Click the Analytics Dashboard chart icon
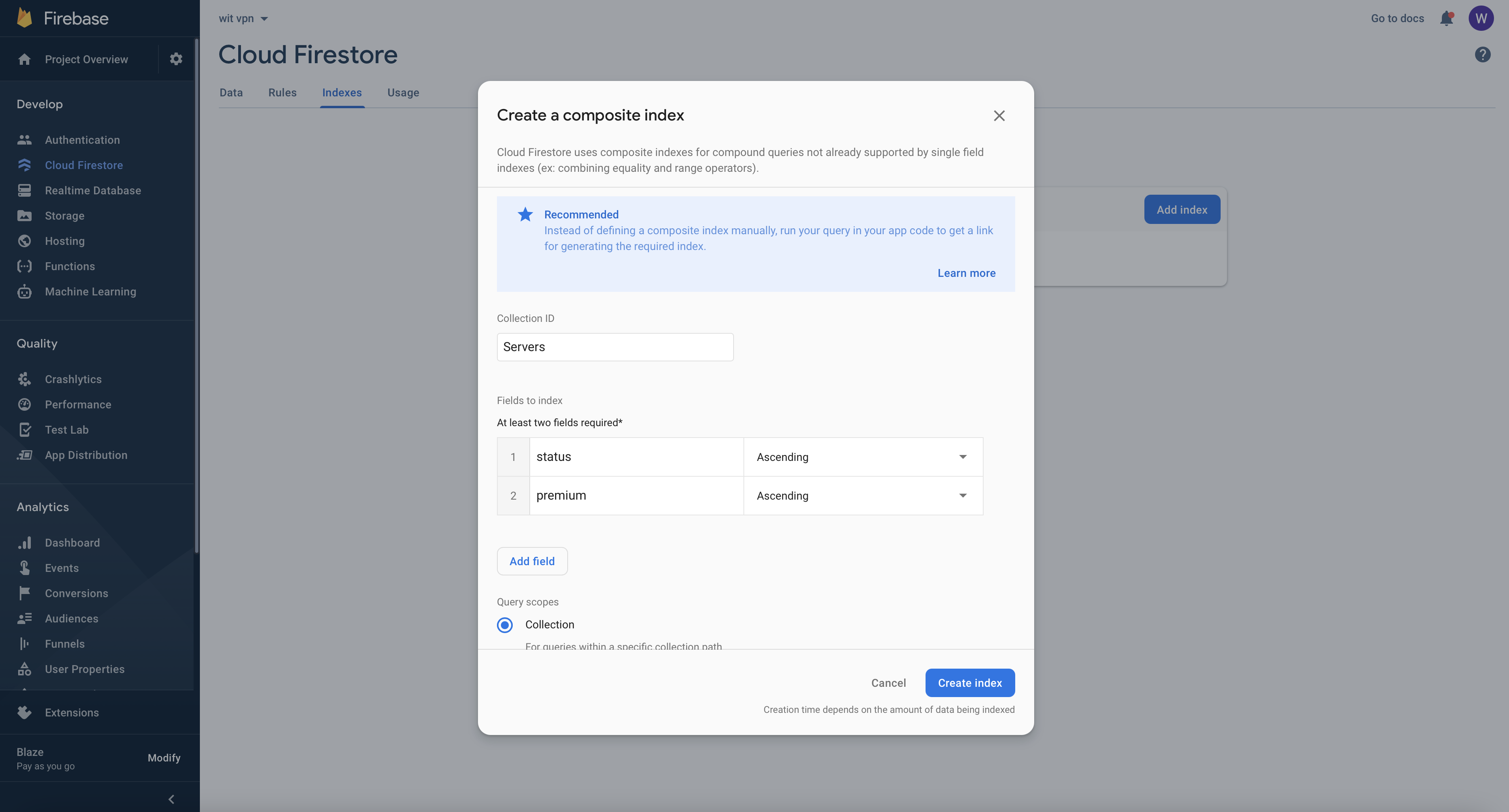This screenshot has height=812, width=1509. pos(24,543)
